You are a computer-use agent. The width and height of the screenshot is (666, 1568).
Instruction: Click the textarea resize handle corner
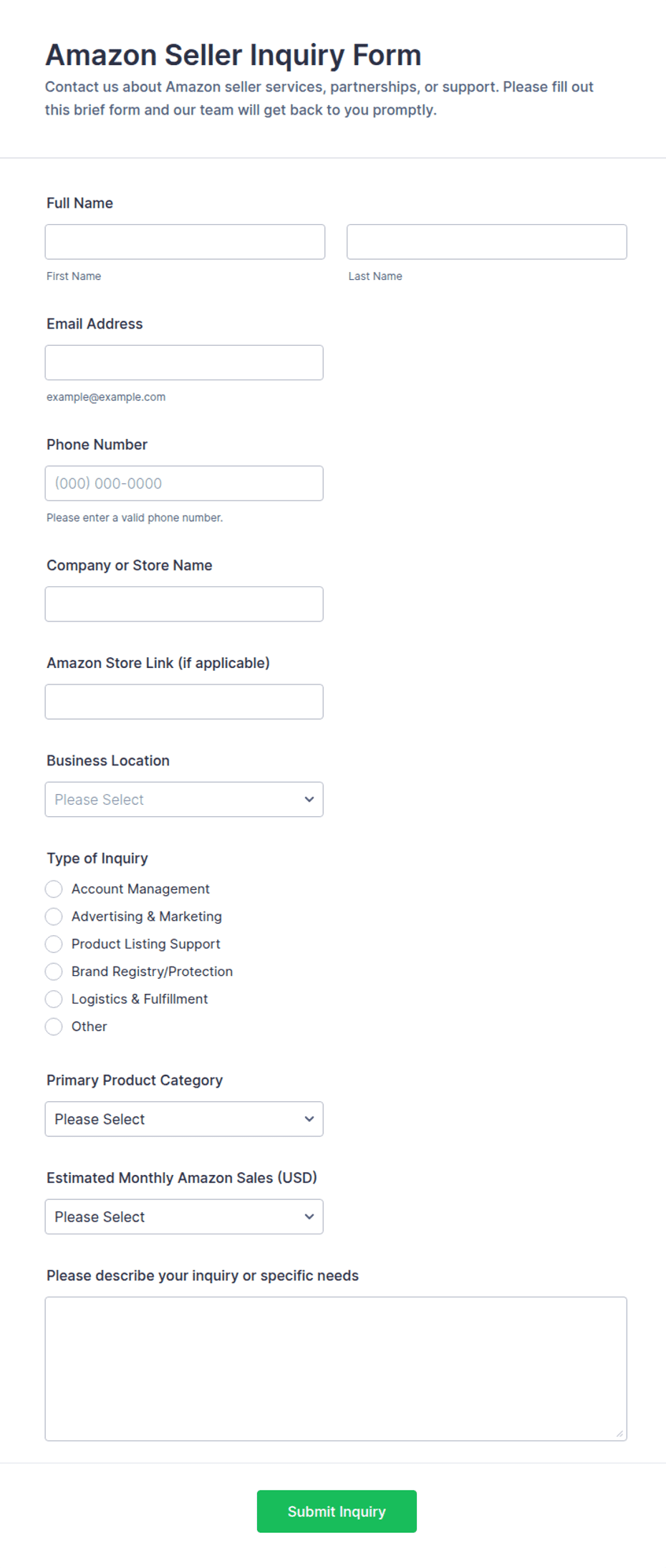tap(619, 1433)
